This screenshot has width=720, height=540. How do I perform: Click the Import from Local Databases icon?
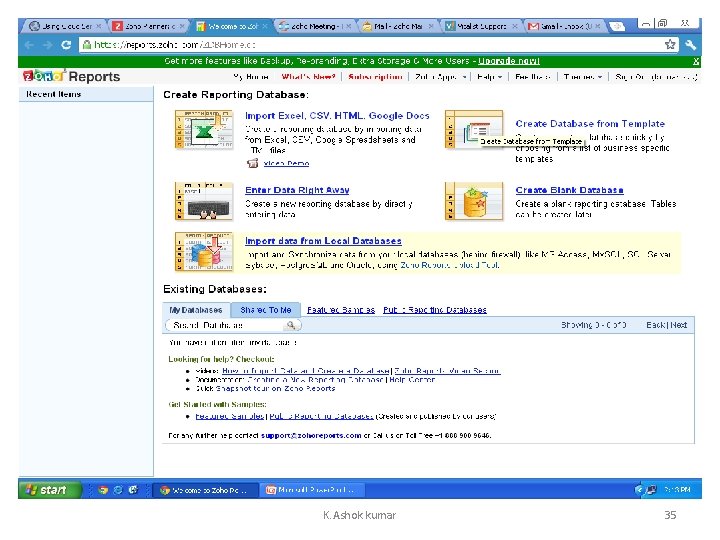coord(203,251)
